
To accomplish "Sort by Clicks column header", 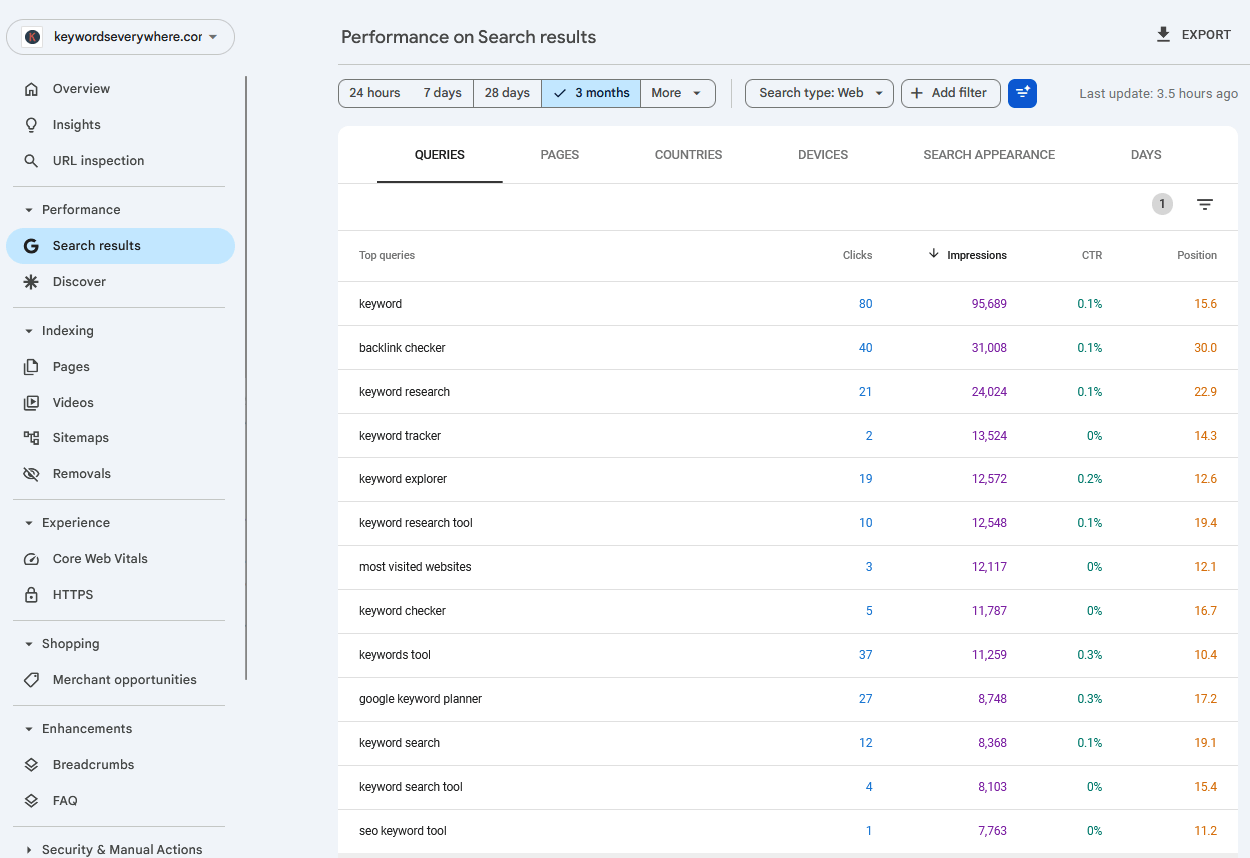I will (857, 255).
